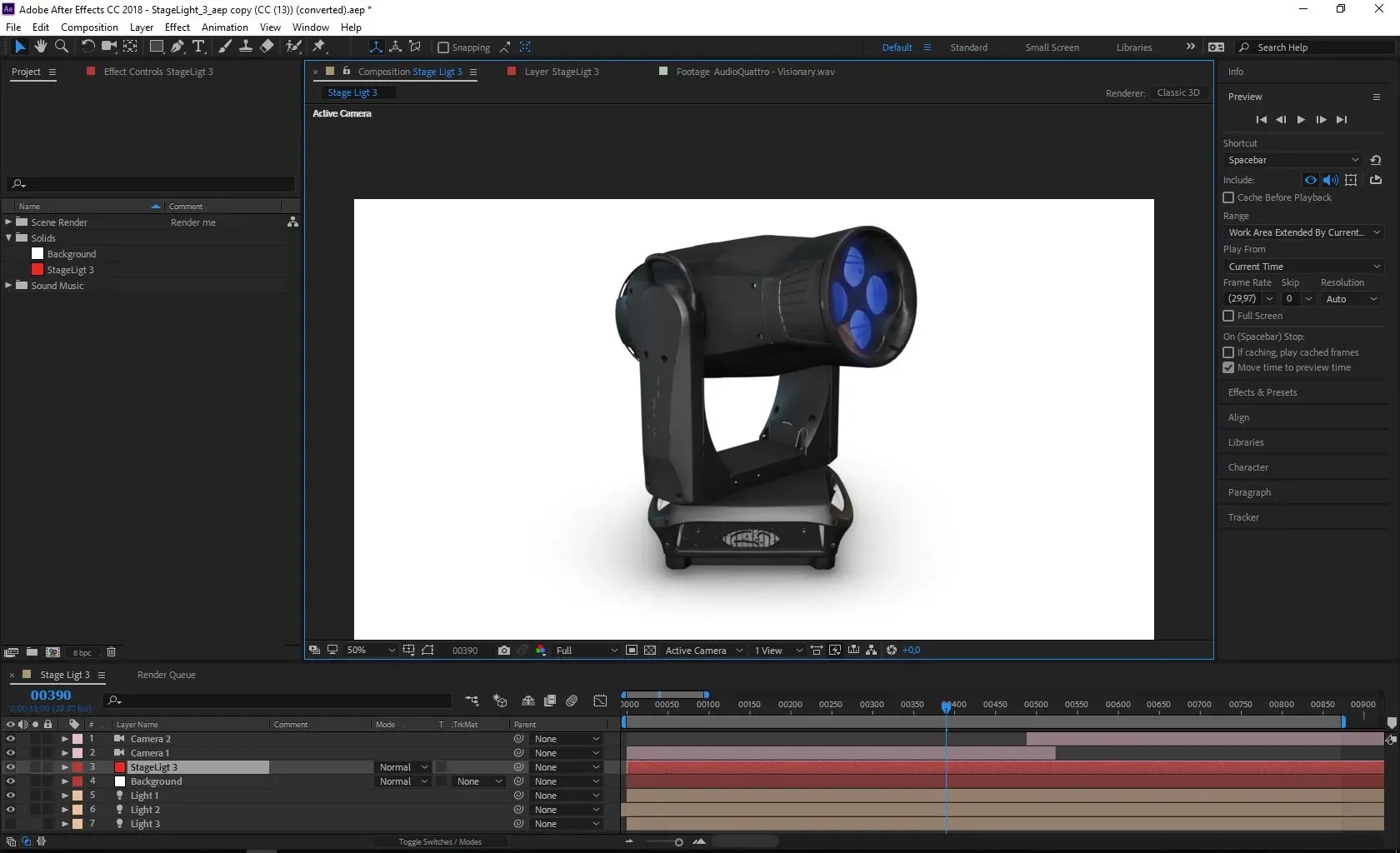Open the Full resolution dropdown

[x=587, y=651]
